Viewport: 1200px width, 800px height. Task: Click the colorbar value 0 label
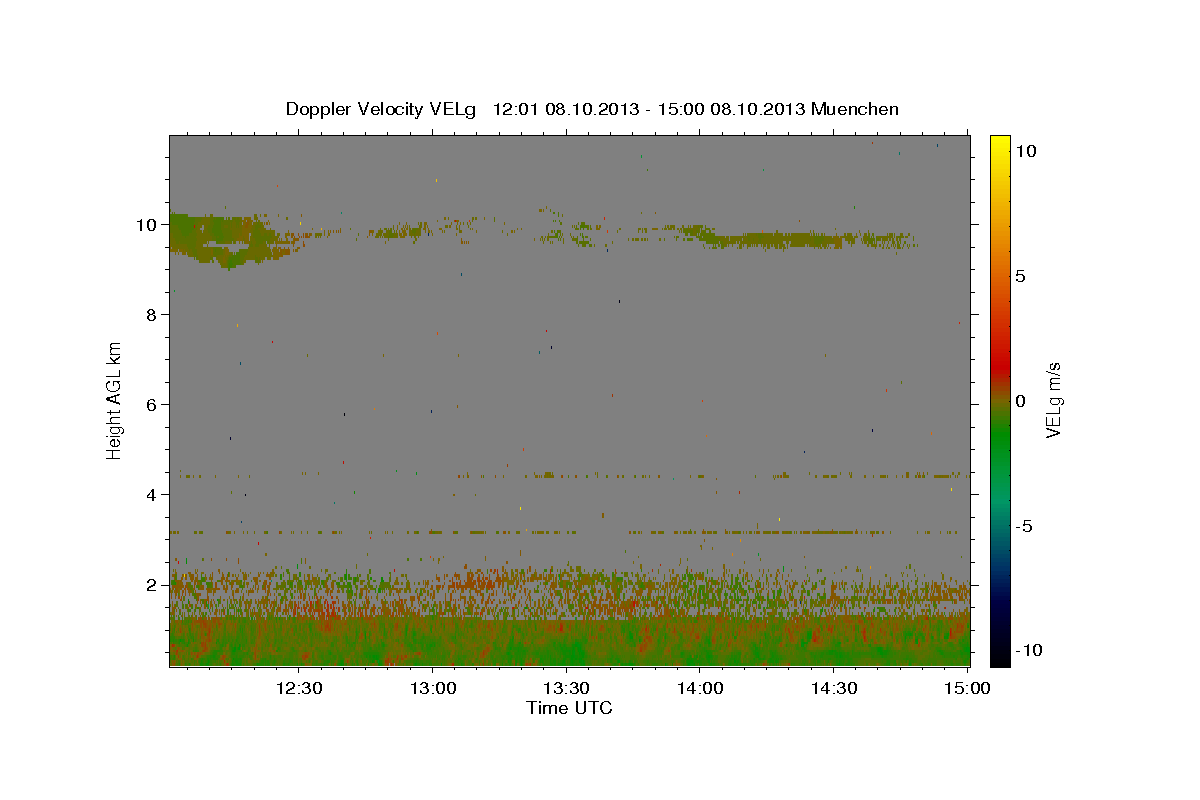point(1021,401)
